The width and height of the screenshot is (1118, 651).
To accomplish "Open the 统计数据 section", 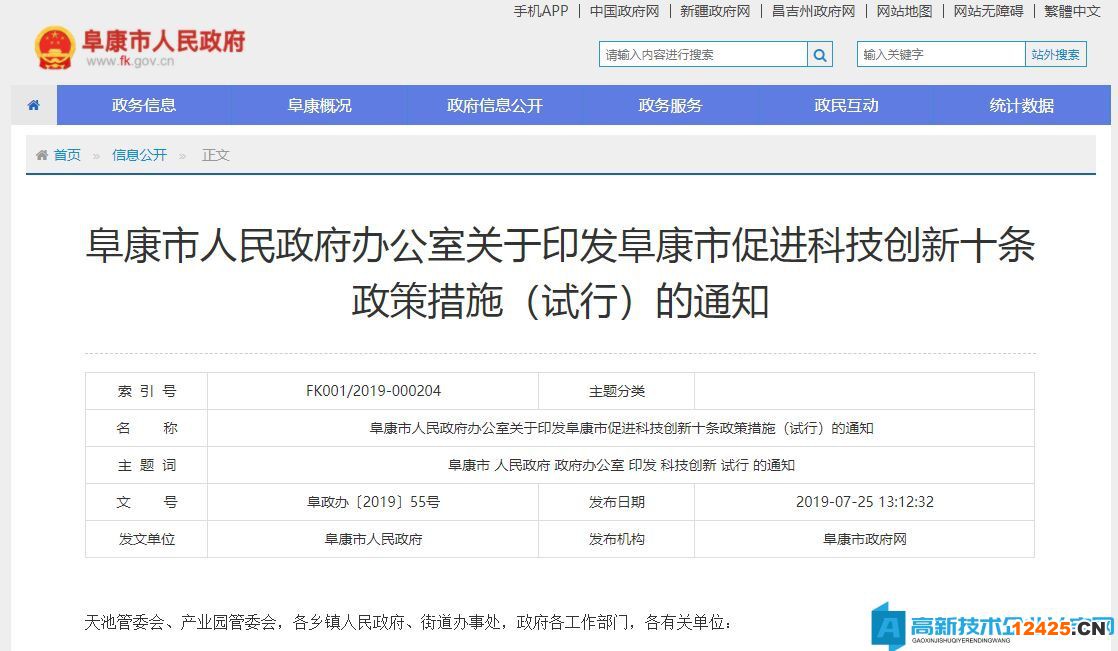I will point(1022,105).
